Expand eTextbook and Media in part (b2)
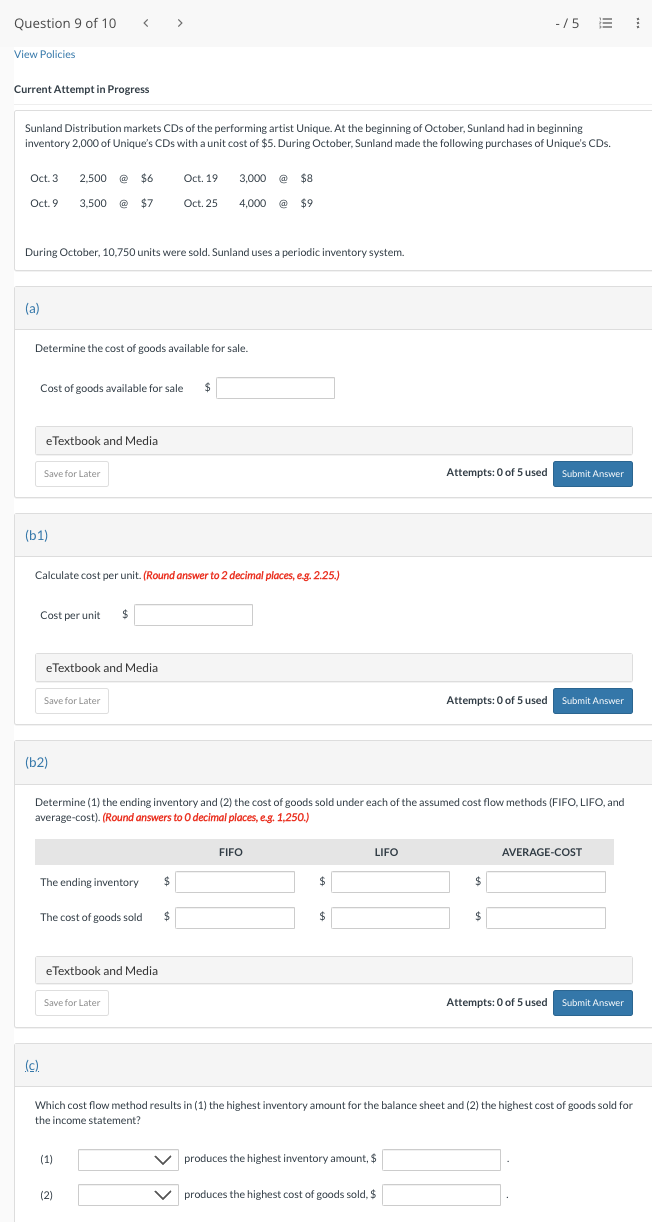The width and height of the screenshot is (652, 1222). pos(334,970)
